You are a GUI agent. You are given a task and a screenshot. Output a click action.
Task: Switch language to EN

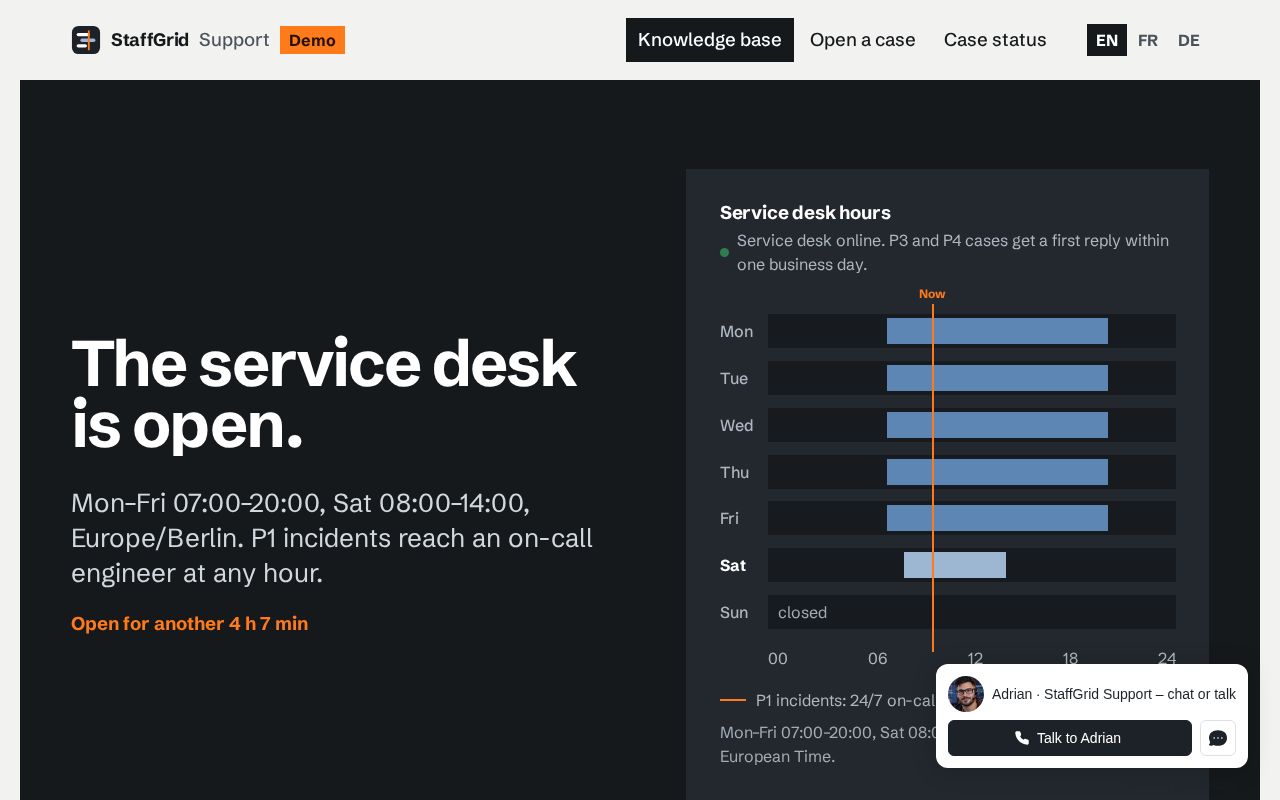(x=1107, y=40)
